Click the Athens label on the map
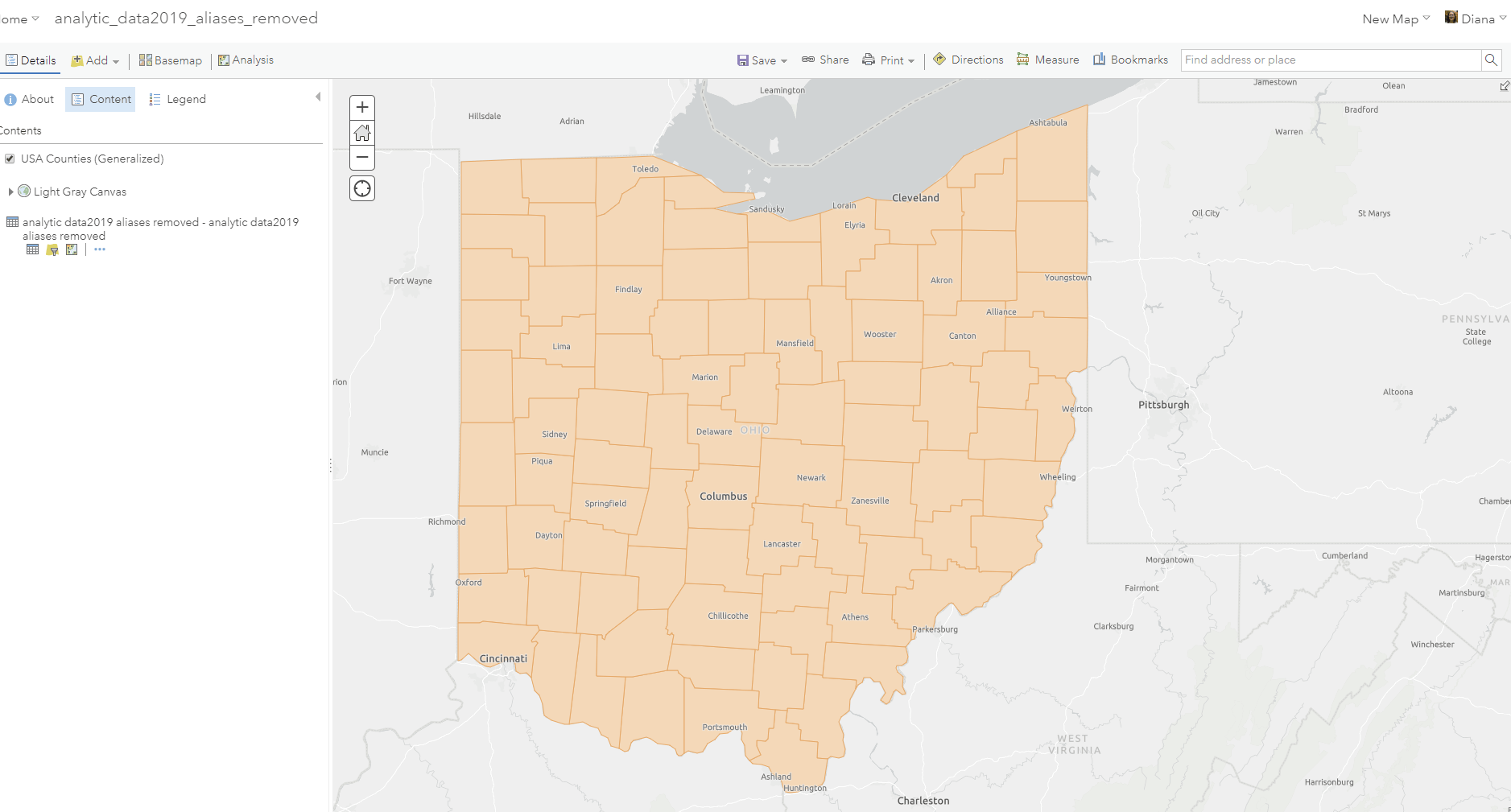1511x812 pixels. pyautogui.click(x=855, y=617)
